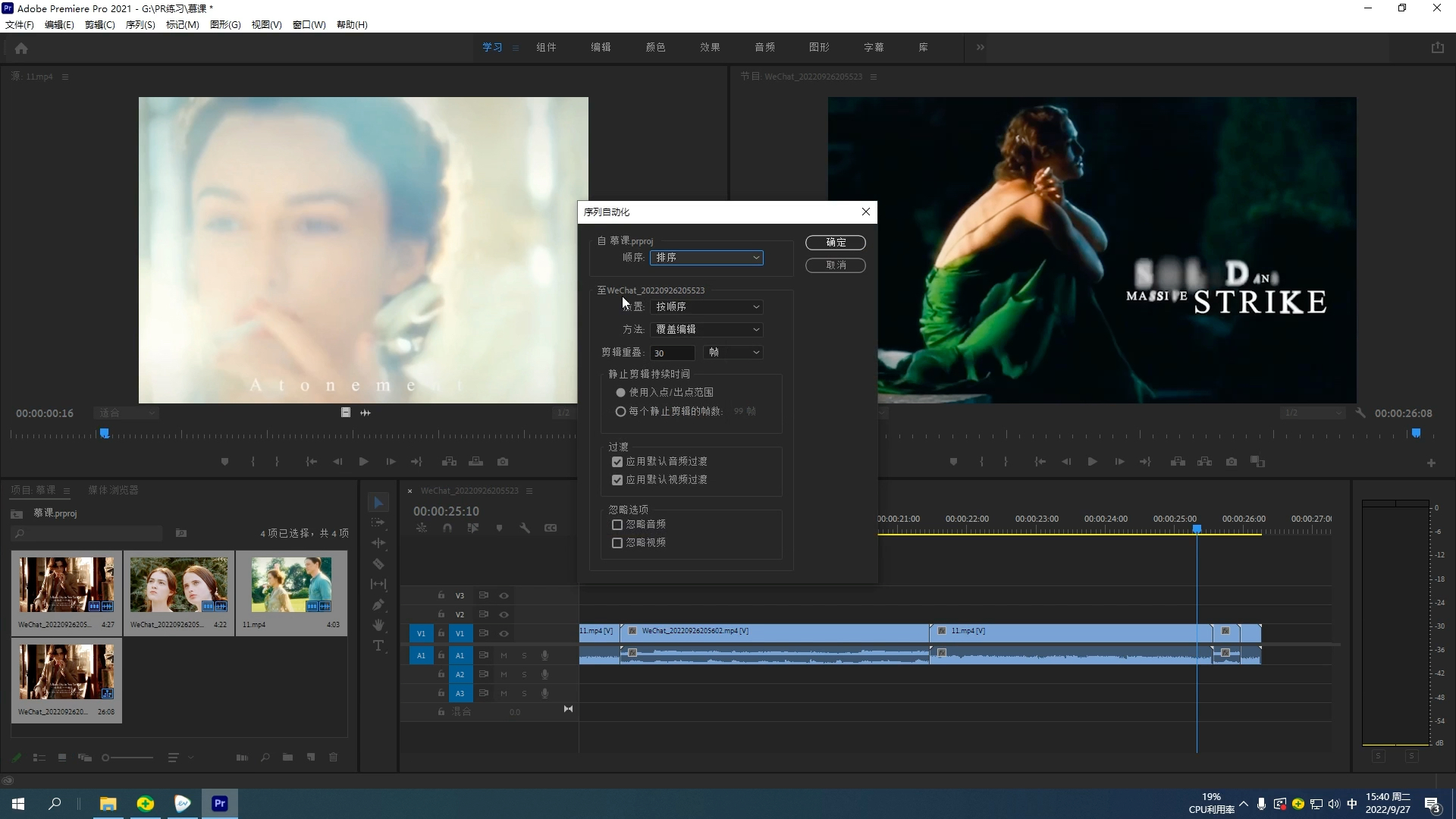Screen dimensions: 1456x819
Task: Expand workspace overflow chevrons
Action: click(980, 47)
